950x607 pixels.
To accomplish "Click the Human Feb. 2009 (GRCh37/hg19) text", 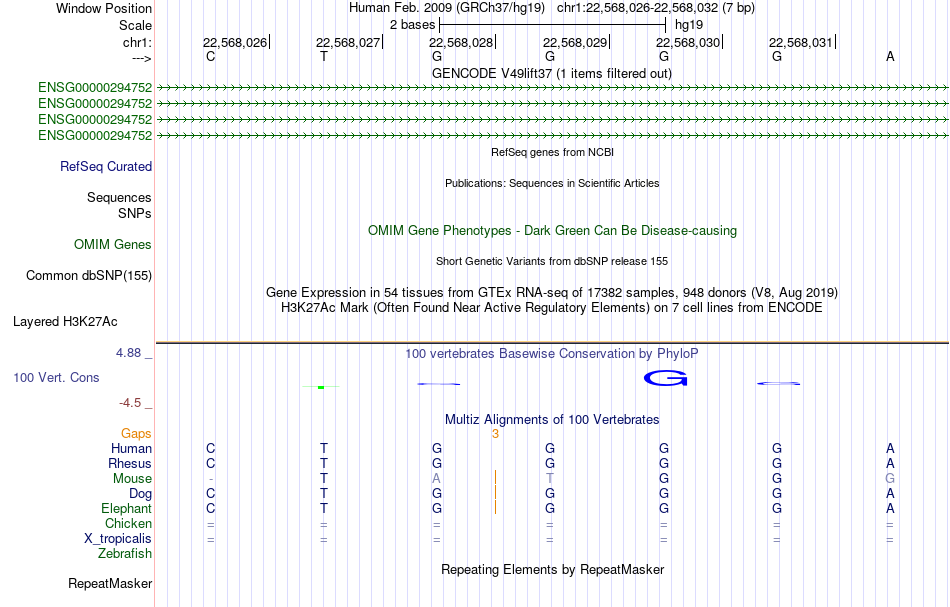I will coord(447,8).
